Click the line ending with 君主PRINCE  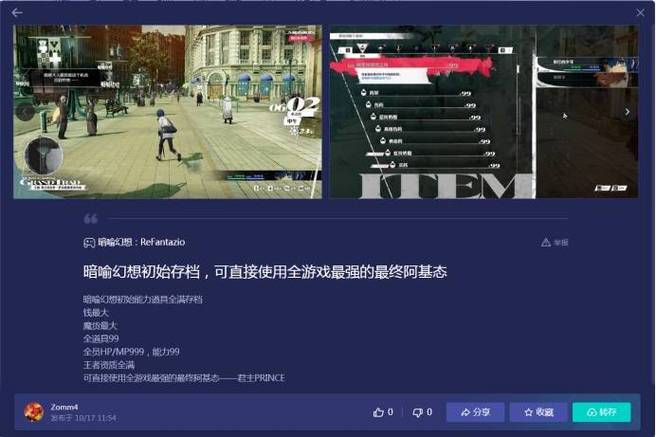[184, 378]
